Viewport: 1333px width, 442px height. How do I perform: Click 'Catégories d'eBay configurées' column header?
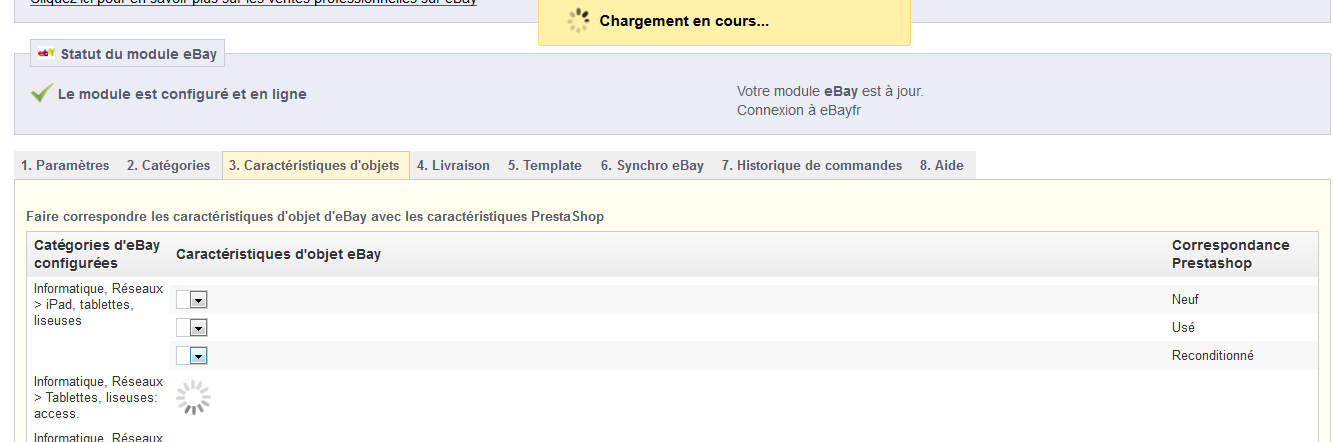97,254
